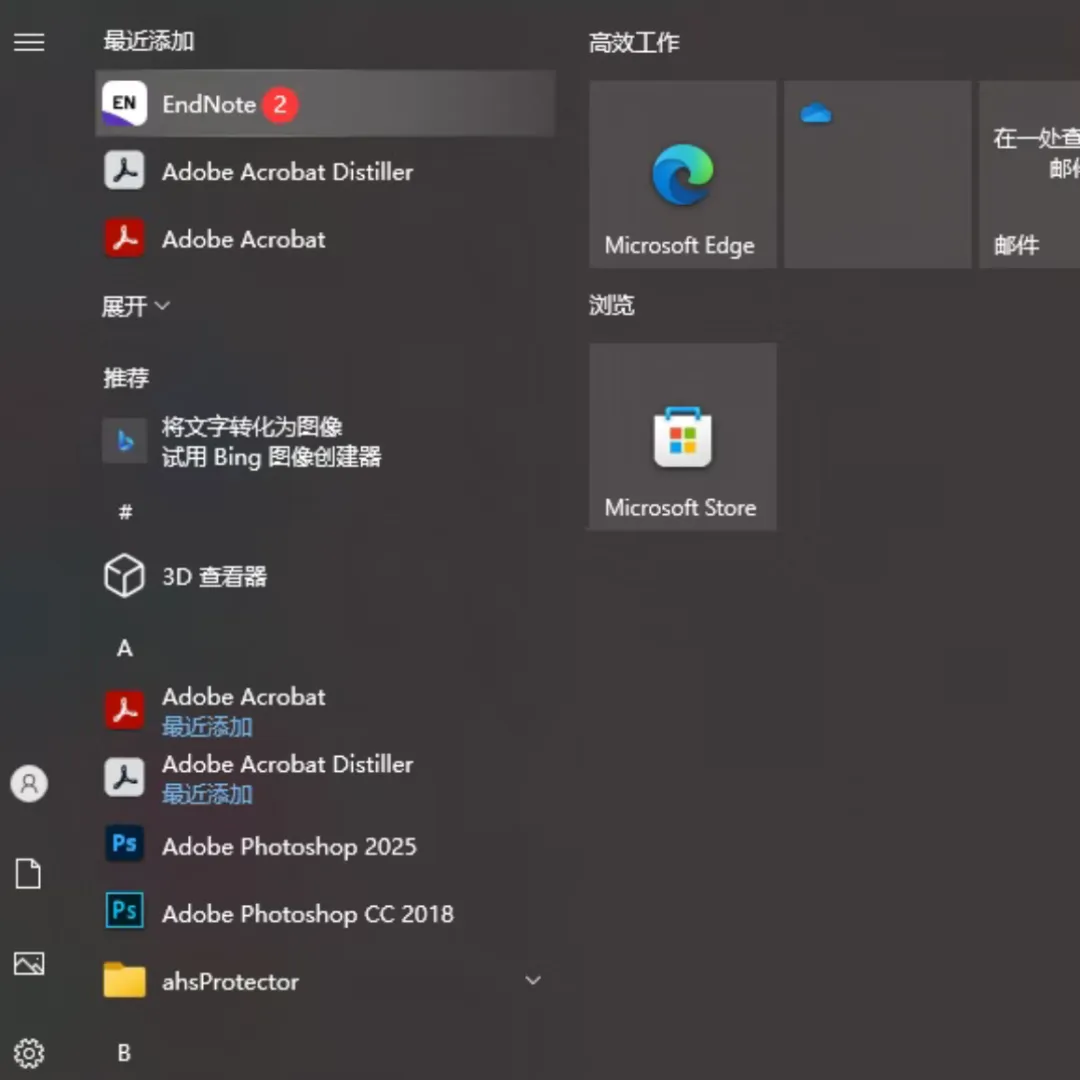Image resolution: width=1080 pixels, height=1080 pixels.
Task: Open the Microsoft Store tile
Action: pyautogui.click(x=683, y=437)
